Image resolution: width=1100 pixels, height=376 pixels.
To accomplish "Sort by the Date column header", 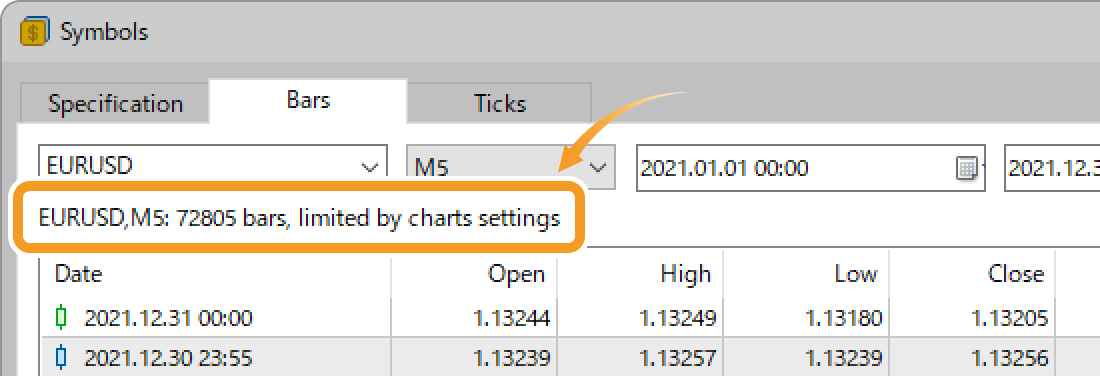I will coord(215,274).
